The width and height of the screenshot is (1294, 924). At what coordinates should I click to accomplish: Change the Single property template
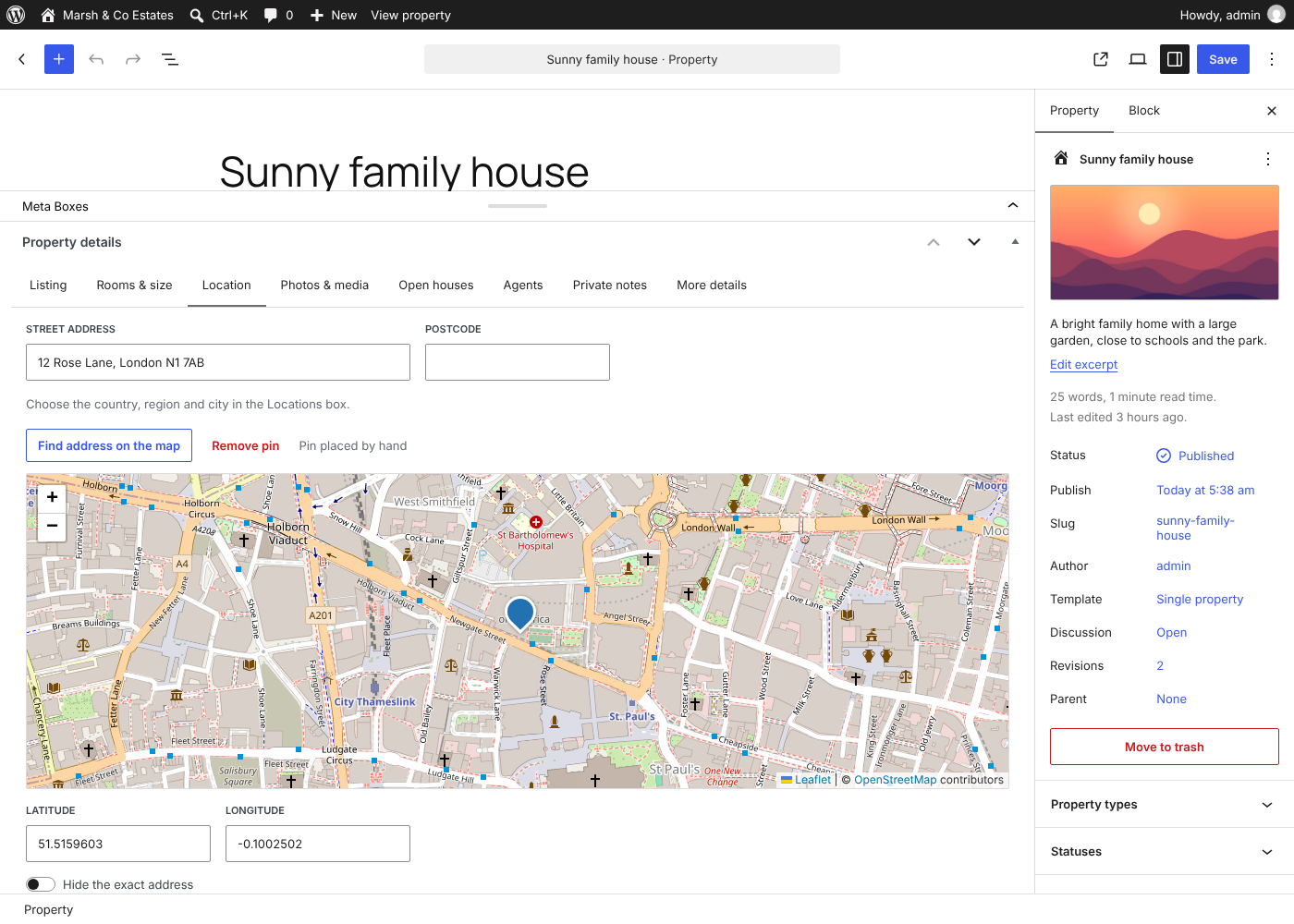tap(1200, 600)
